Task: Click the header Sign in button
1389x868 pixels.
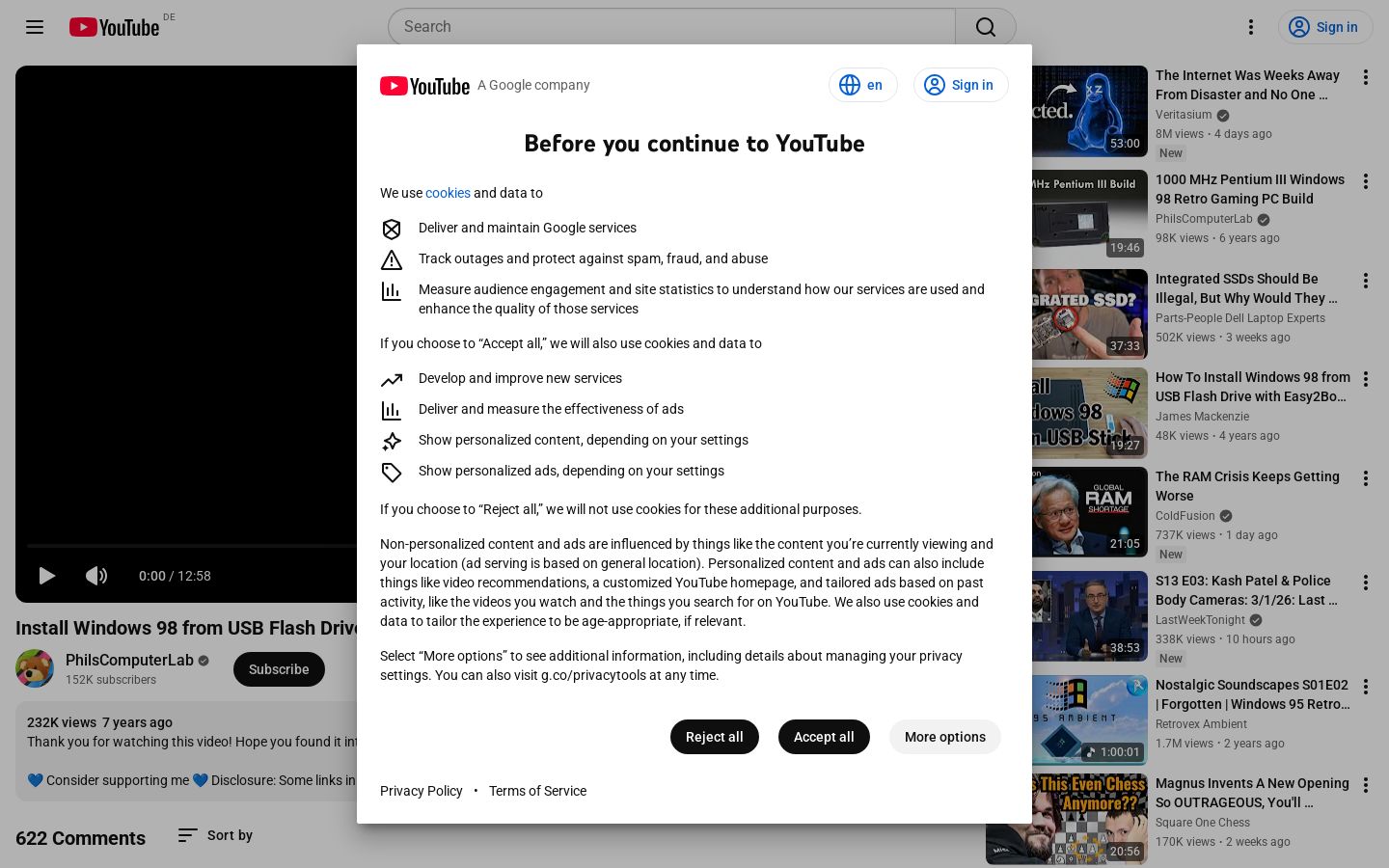Action: point(1324,27)
